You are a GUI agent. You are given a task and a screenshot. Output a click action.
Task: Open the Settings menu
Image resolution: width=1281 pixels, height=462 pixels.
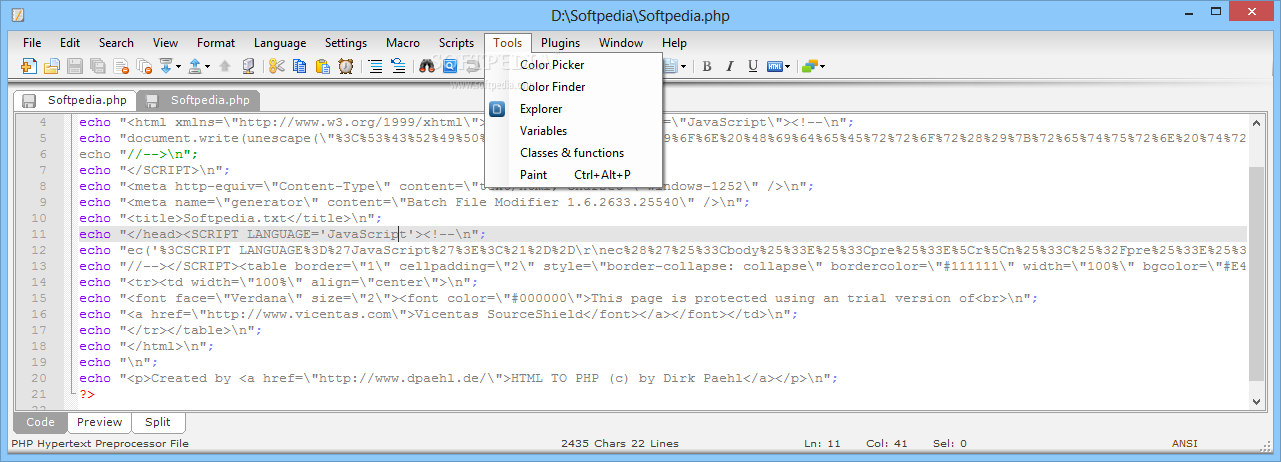coord(346,43)
